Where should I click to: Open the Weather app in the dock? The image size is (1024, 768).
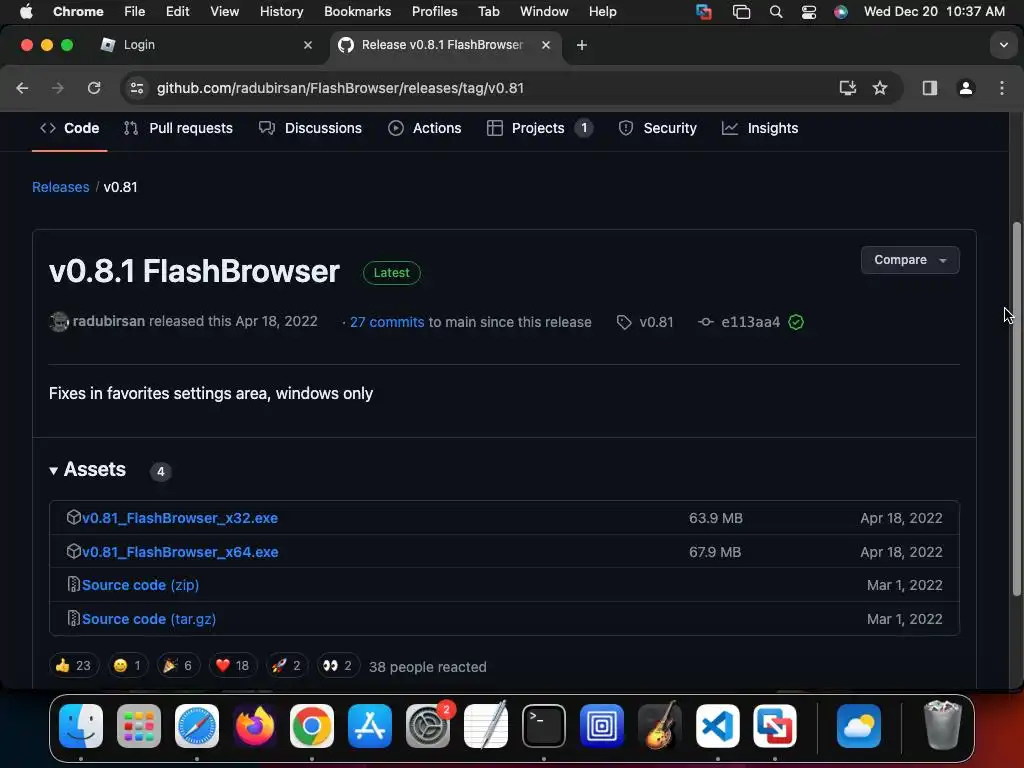[x=858, y=726]
